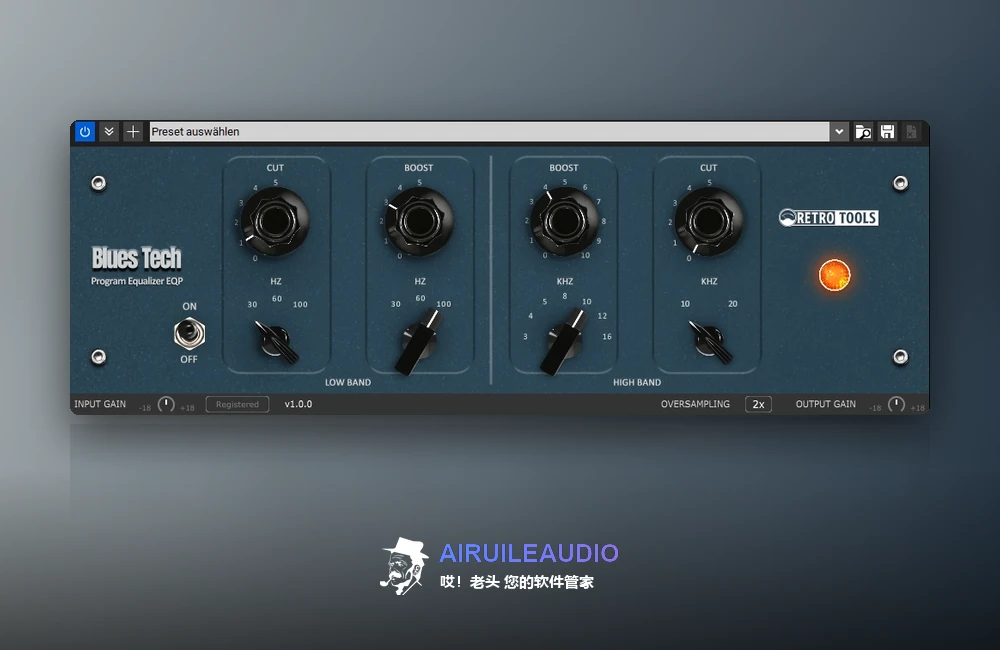The height and width of the screenshot is (650, 1000).
Task: Open the 2x oversampling selector
Action: click(758, 404)
